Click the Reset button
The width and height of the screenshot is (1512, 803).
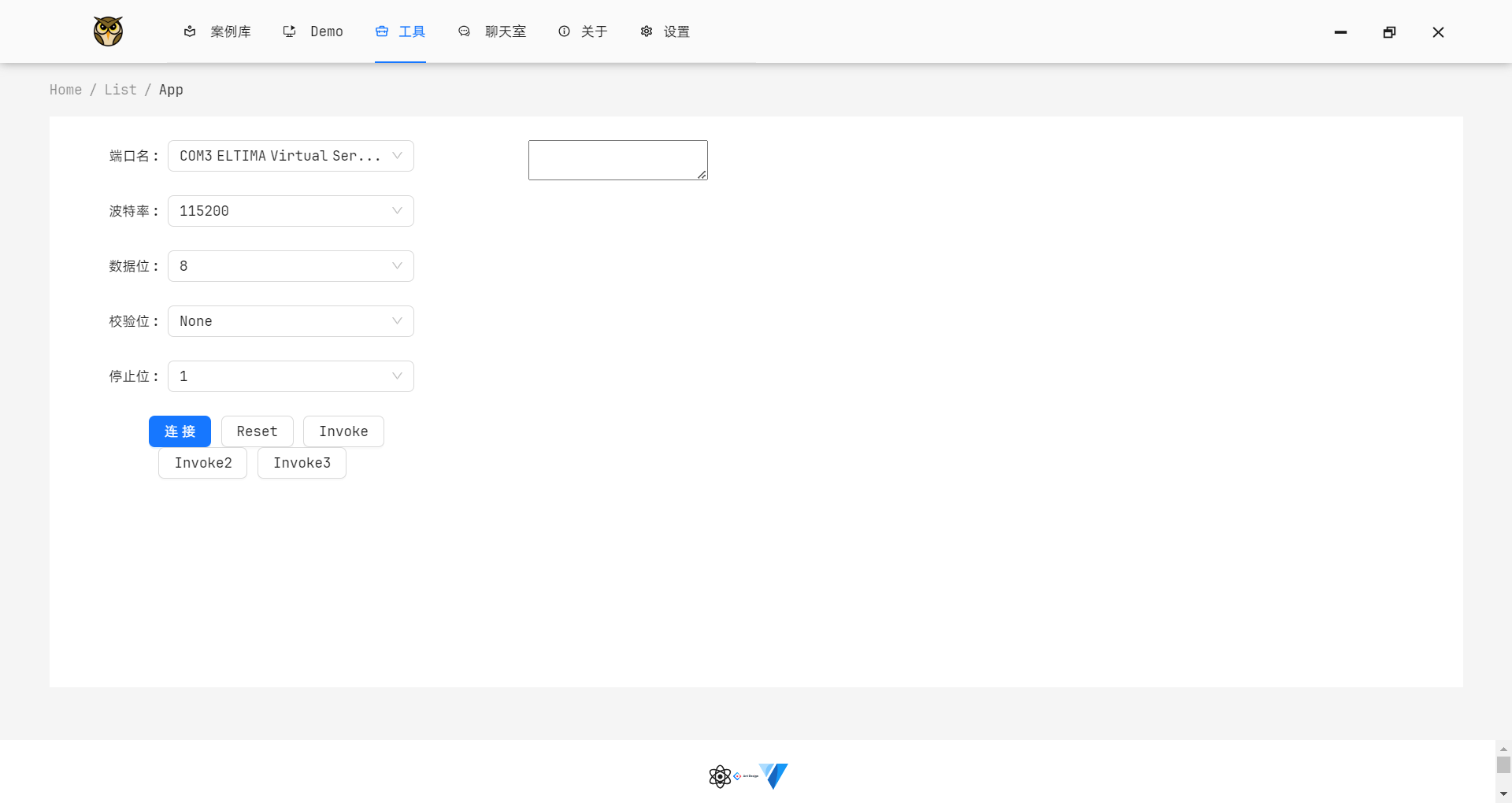point(257,431)
